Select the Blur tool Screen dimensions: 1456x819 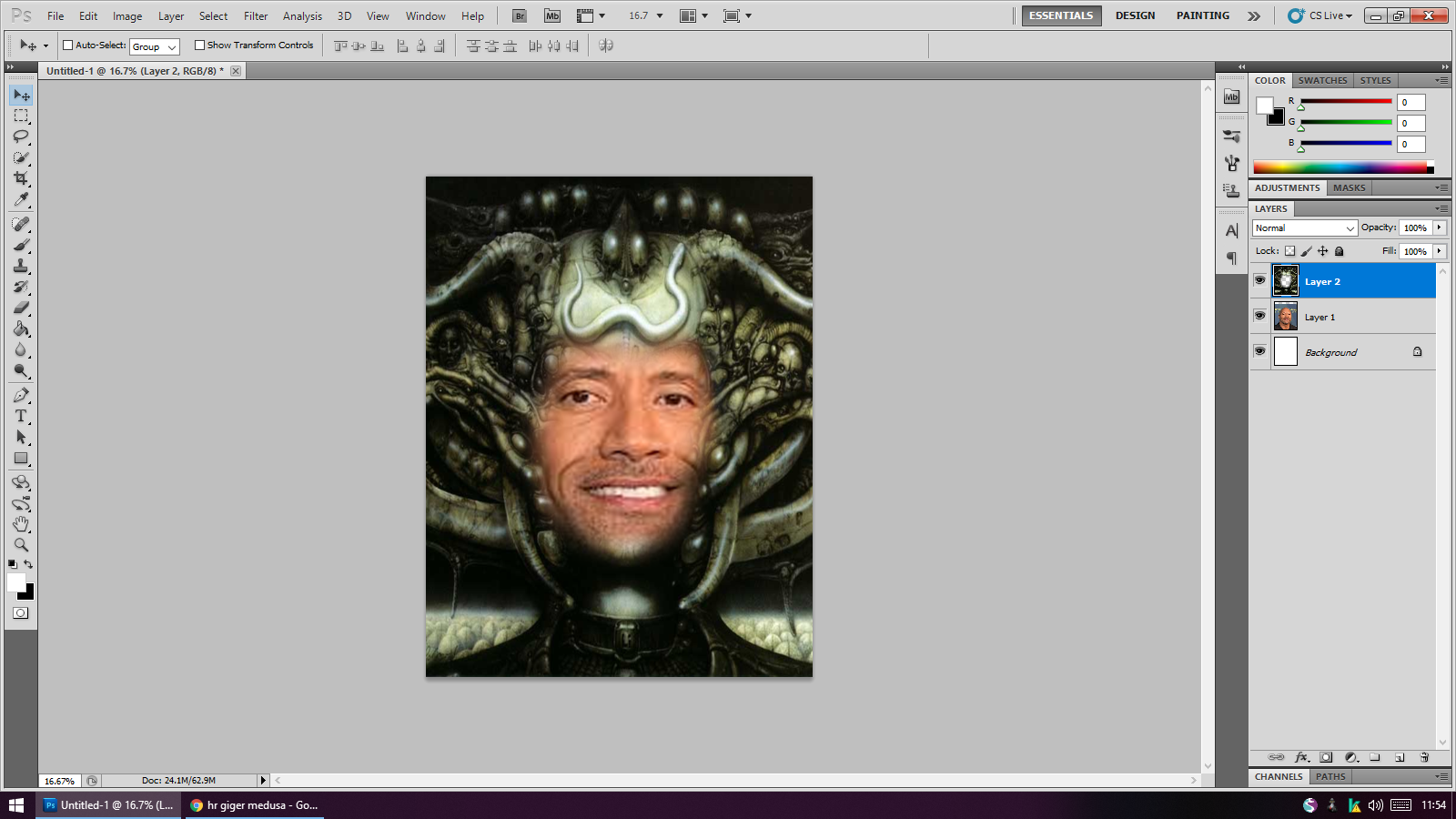(21, 349)
